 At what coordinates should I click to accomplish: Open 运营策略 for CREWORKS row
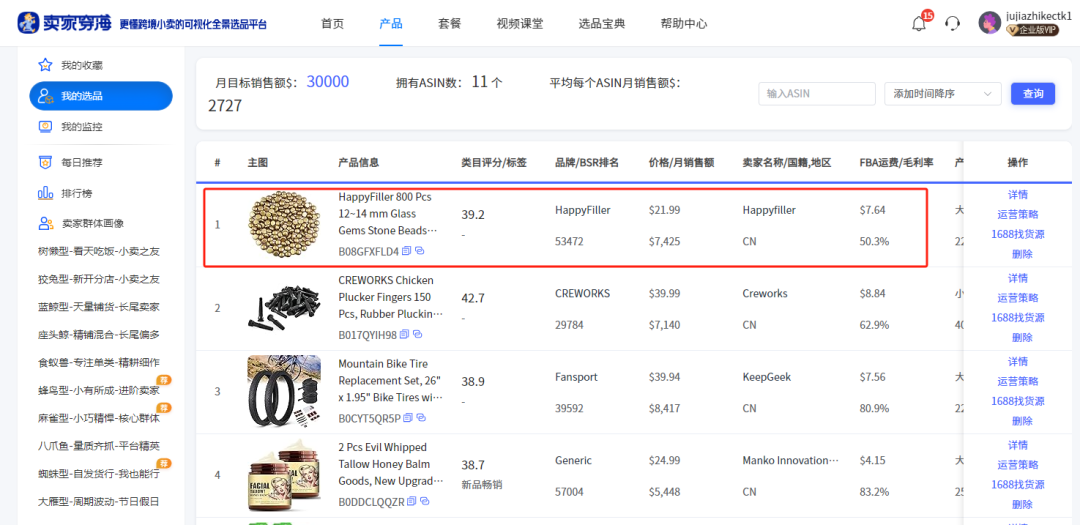1017,298
